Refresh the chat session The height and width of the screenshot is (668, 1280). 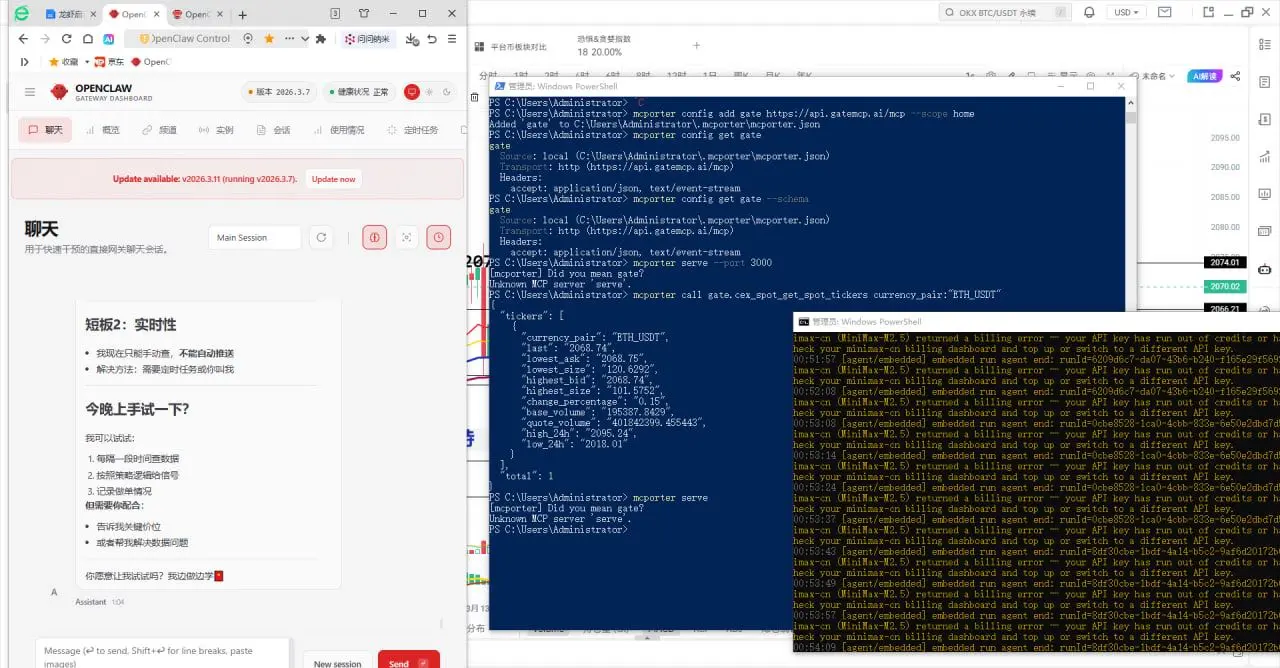pyautogui.click(x=321, y=238)
